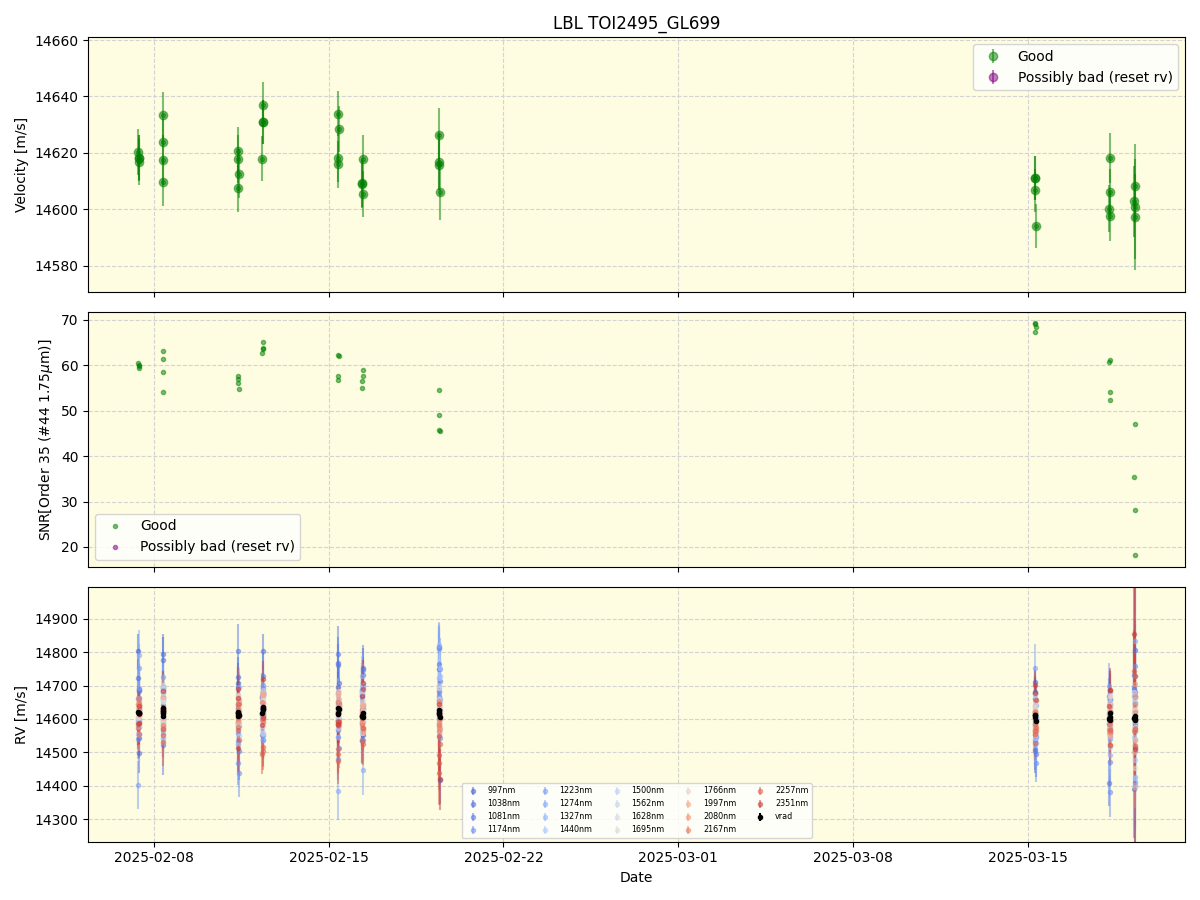Click the 'SNR[Order 35 (#44 1.75µm)]' axis label
The image size is (1200, 900).
[45, 440]
